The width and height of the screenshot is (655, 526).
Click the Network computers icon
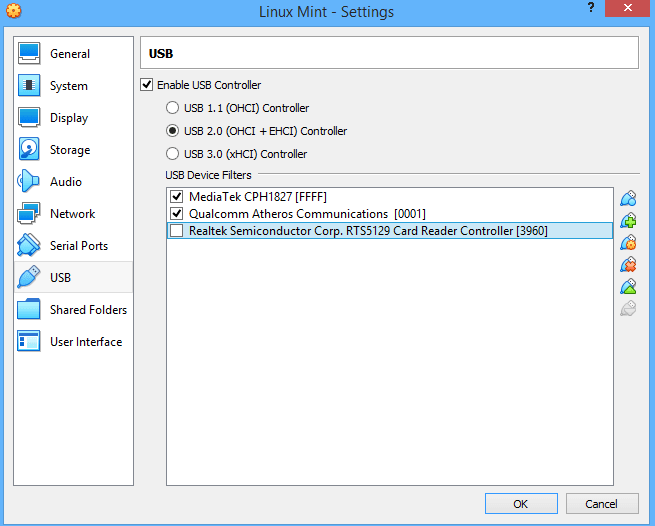click(29, 213)
